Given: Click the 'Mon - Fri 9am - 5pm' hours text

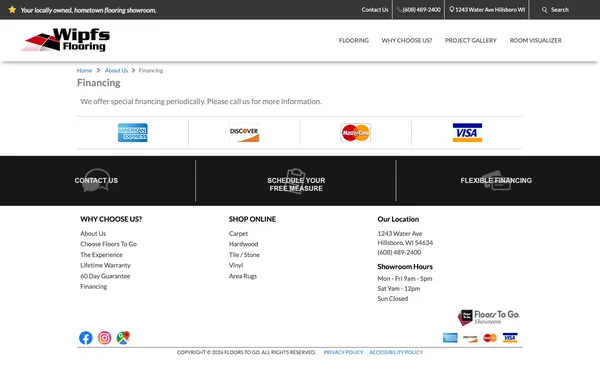Looking at the screenshot, I should (x=405, y=279).
